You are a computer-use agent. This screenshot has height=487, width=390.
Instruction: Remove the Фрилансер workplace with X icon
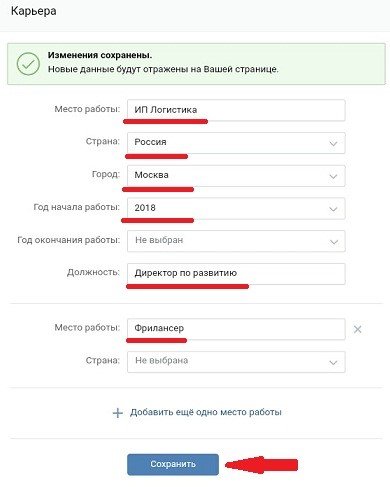coord(357,329)
